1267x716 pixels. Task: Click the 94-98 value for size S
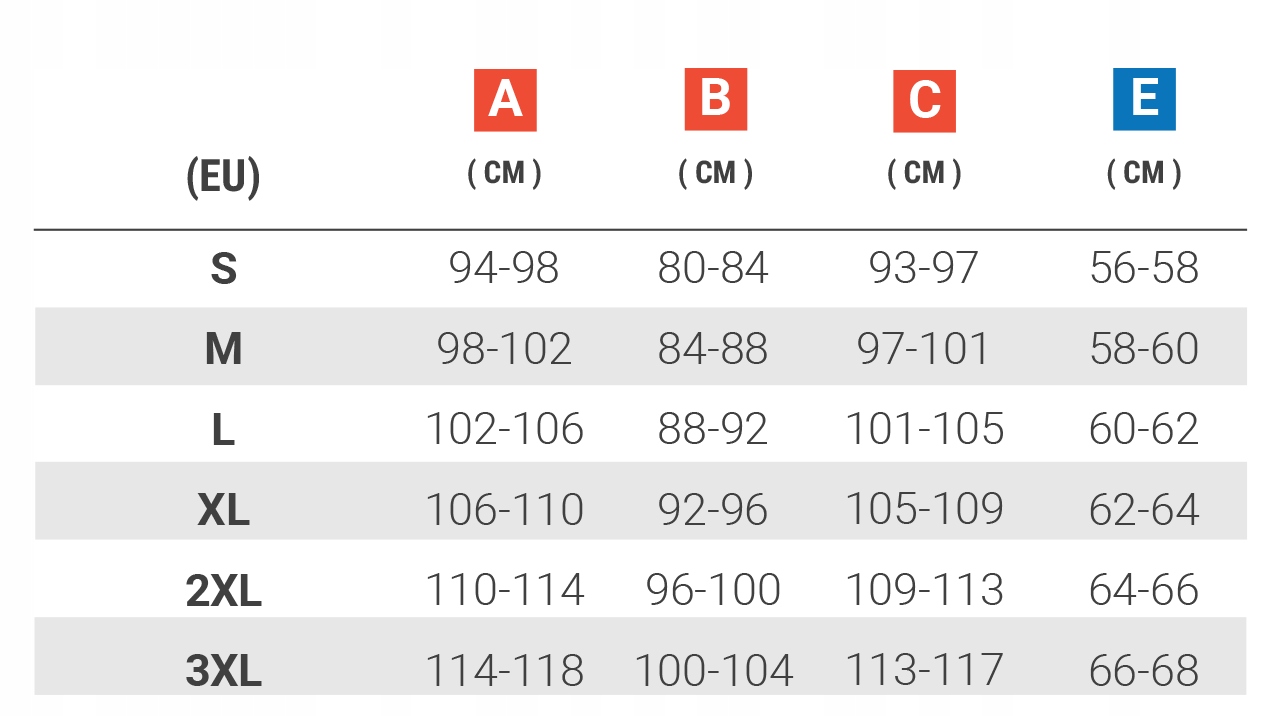504,268
